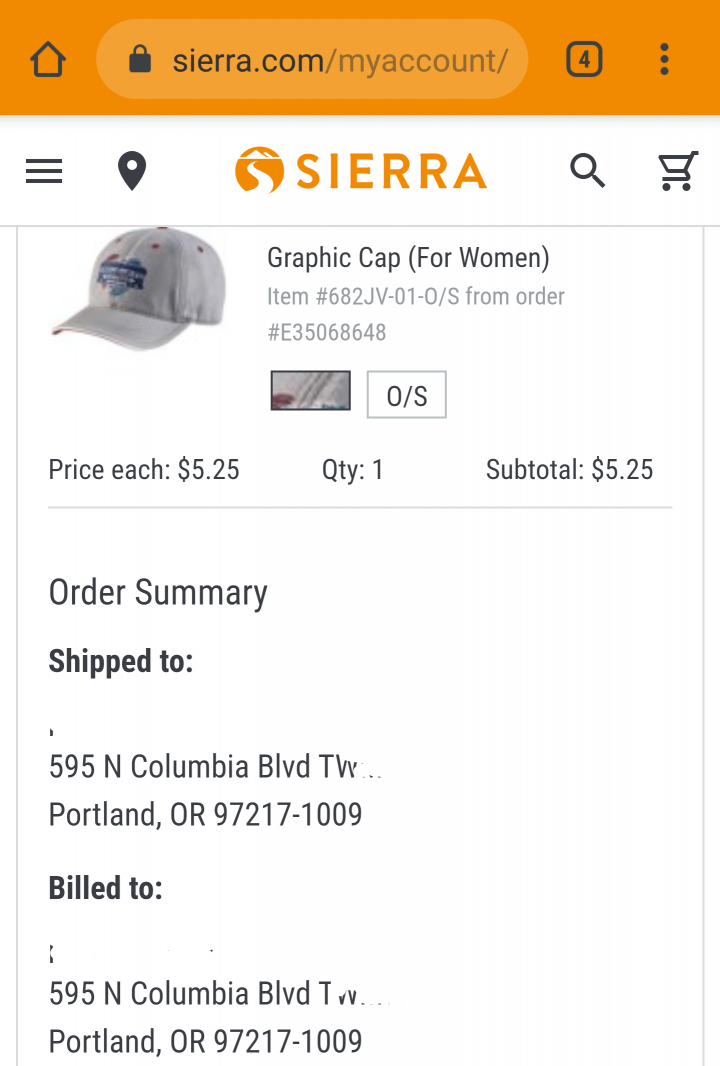720x1066 pixels.
Task: Click the padlock site security icon
Action: [140, 61]
